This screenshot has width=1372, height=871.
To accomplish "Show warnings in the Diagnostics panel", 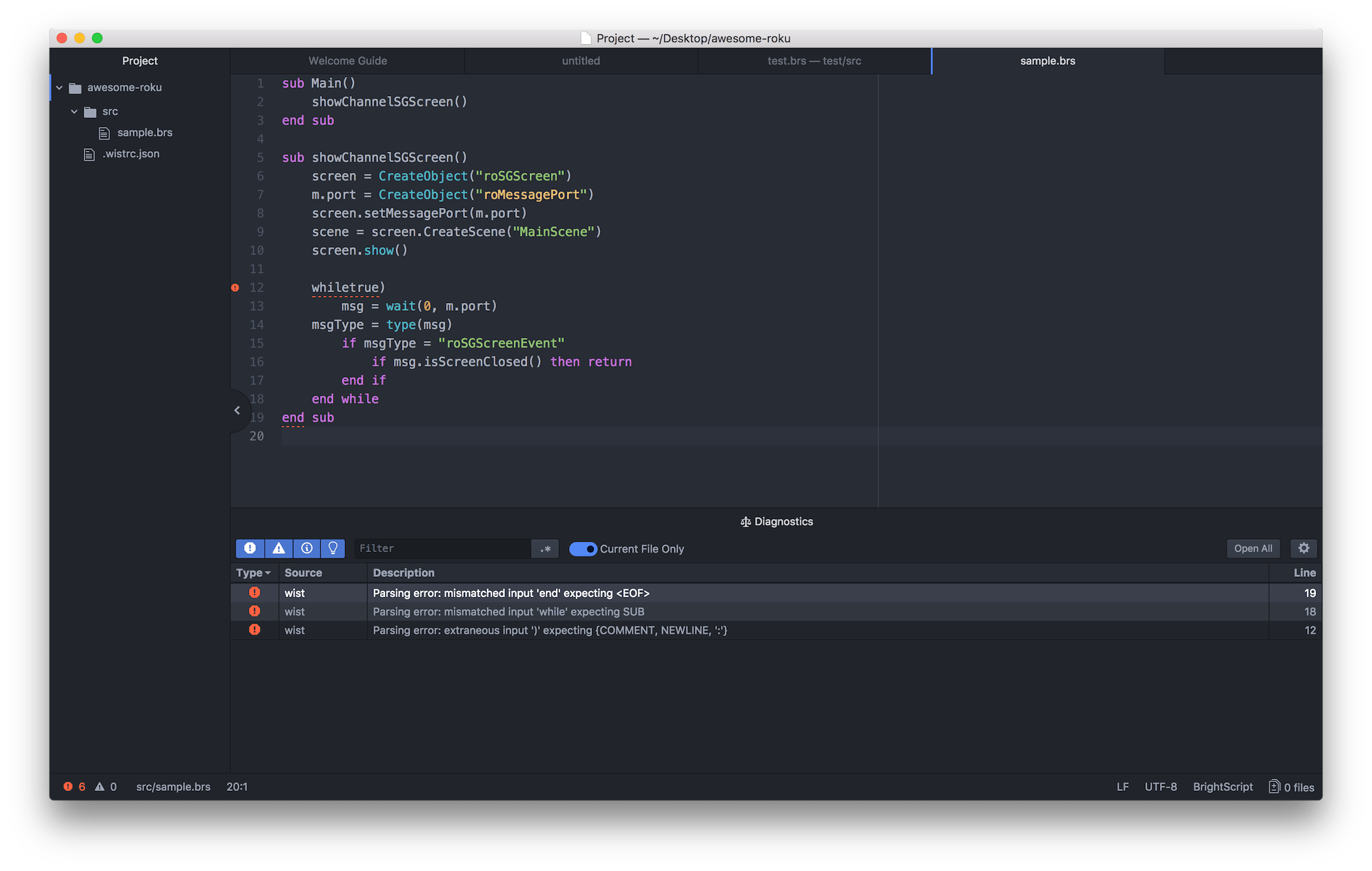I will [278, 548].
